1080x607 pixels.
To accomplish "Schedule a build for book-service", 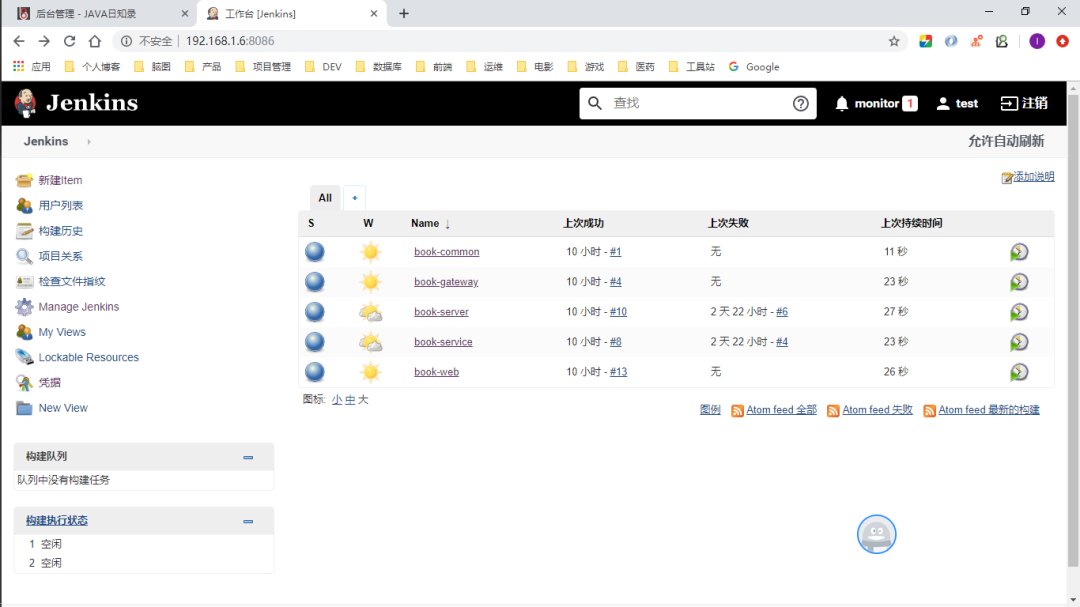I will pos(1019,342).
